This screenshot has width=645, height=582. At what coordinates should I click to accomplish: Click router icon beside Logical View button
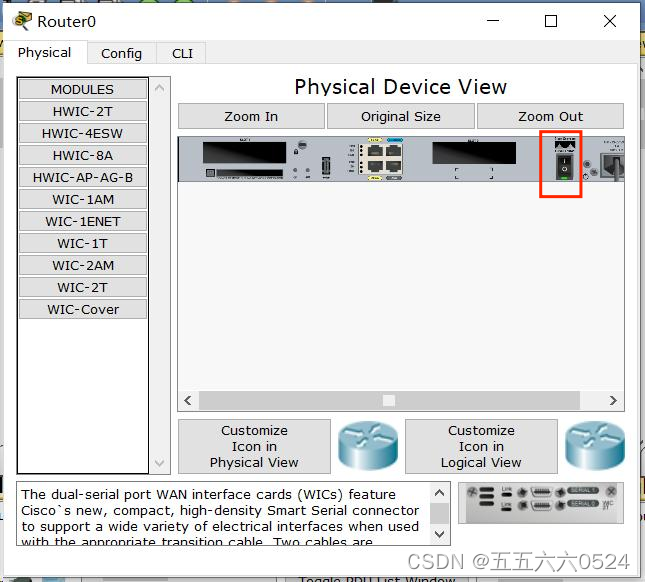tap(595, 446)
